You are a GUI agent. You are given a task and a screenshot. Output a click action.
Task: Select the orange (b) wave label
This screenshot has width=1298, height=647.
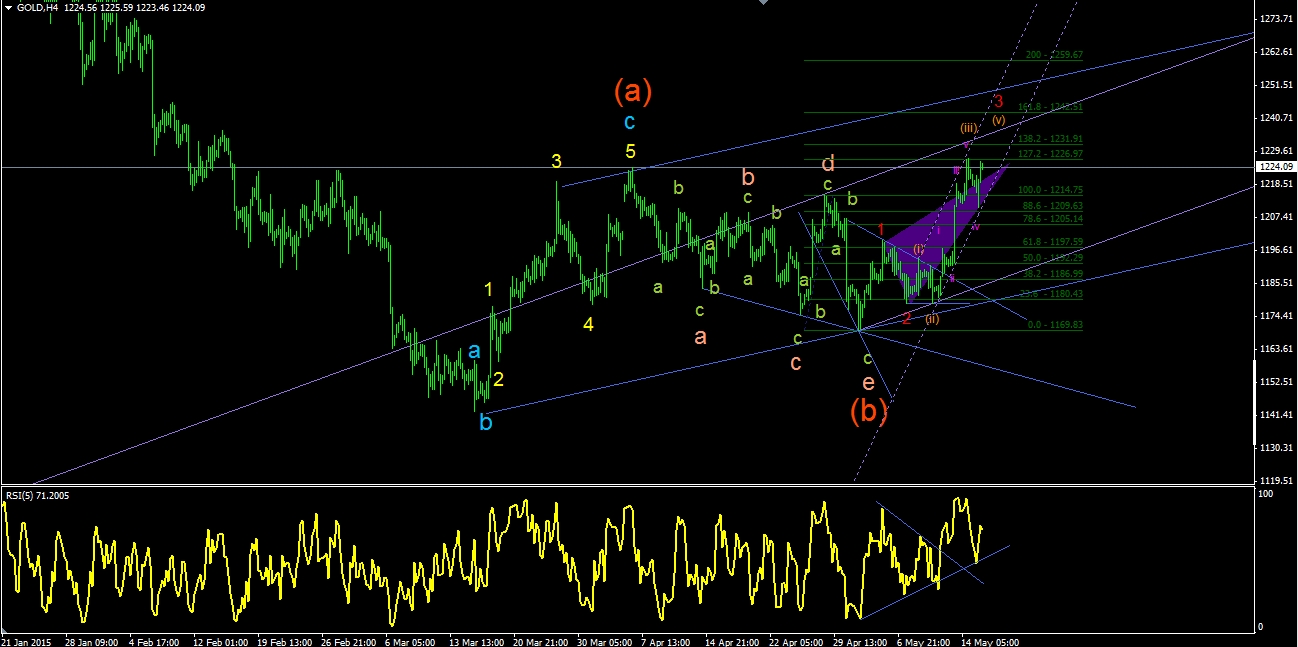click(869, 411)
